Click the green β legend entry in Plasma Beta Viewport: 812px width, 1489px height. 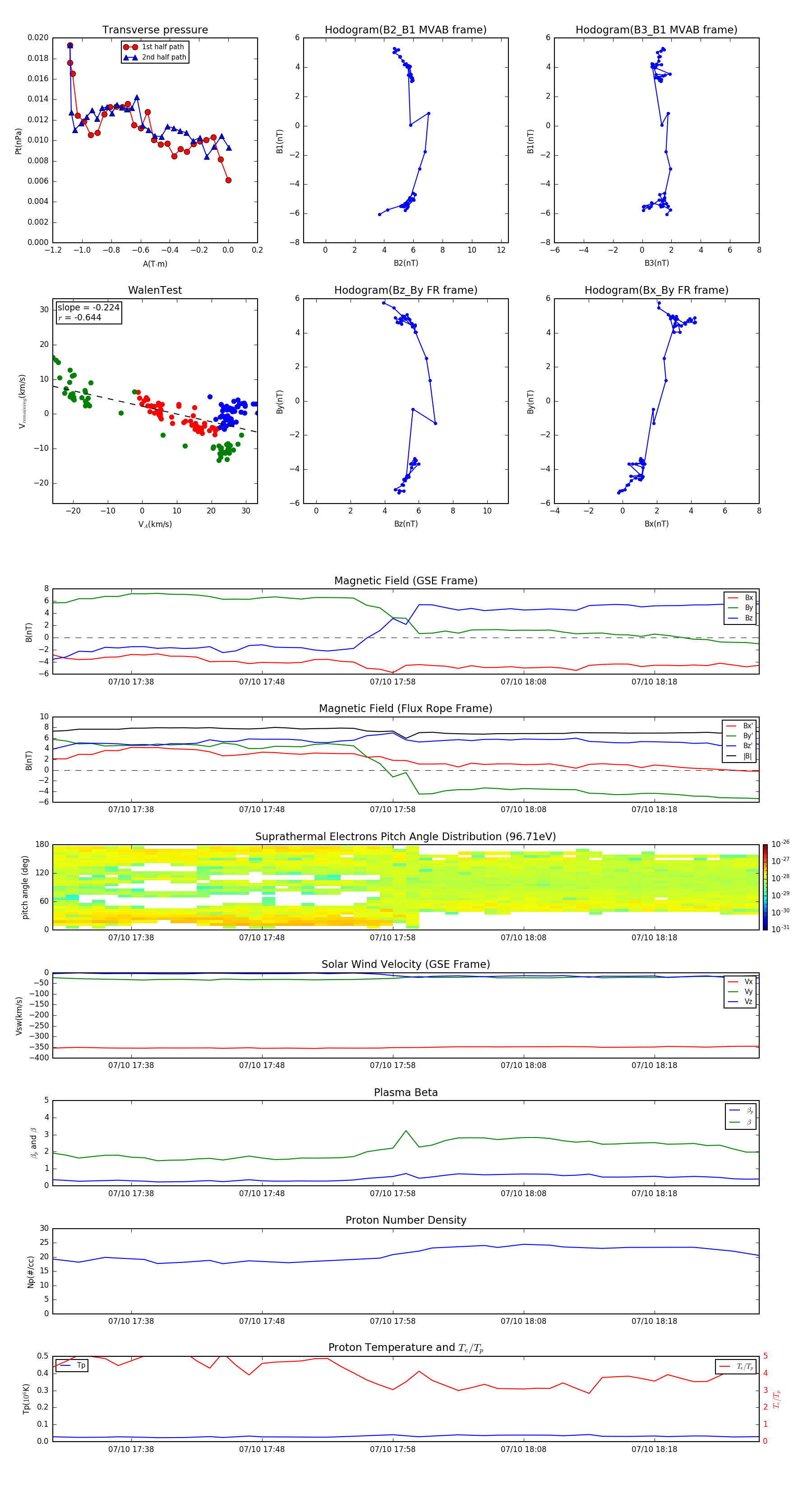coord(741,1123)
